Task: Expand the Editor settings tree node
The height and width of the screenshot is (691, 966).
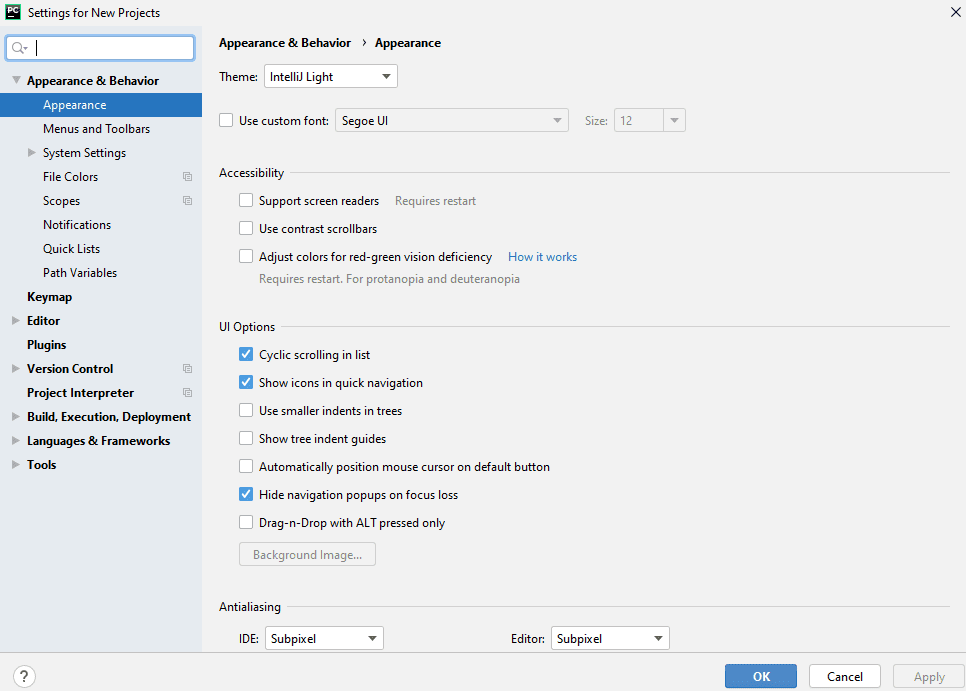Action: [x=16, y=321]
